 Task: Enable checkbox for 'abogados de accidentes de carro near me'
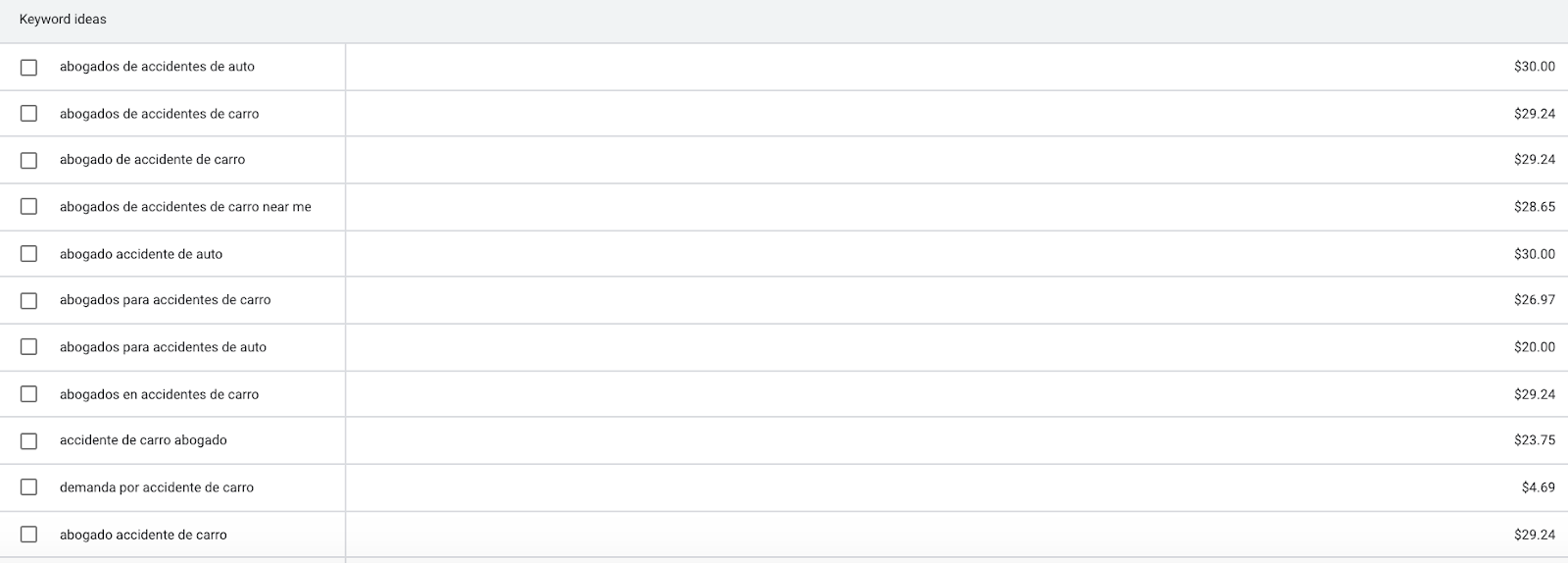pyautogui.click(x=28, y=207)
